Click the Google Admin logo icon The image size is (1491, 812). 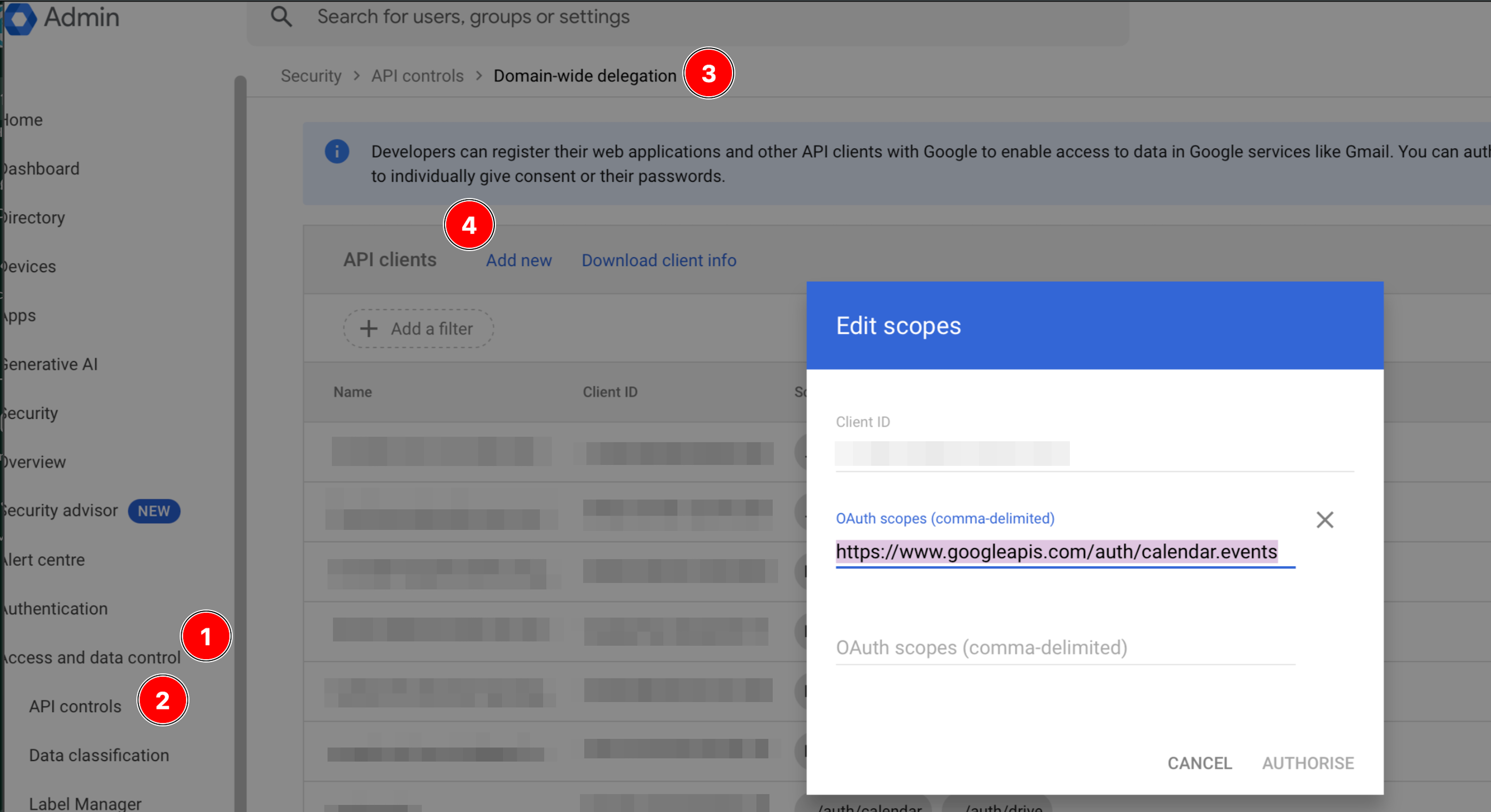20,18
